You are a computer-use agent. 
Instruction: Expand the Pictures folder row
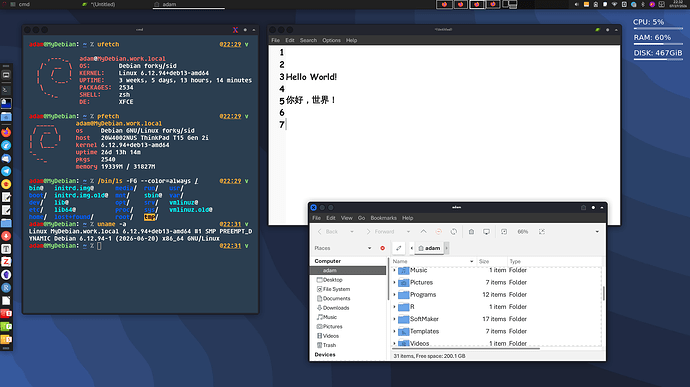pyautogui.click(x=394, y=283)
